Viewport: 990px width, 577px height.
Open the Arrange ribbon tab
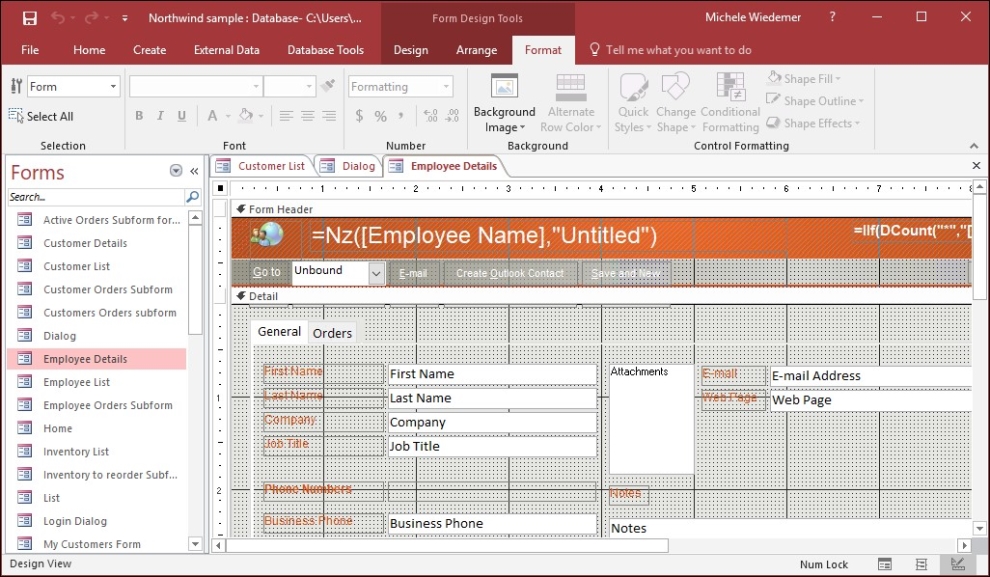coord(477,50)
